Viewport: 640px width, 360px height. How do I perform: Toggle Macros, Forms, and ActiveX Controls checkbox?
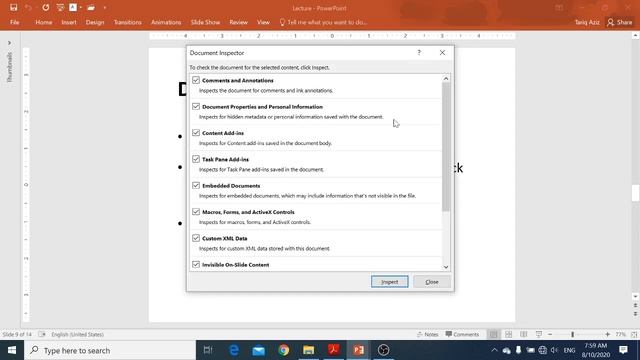point(196,212)
